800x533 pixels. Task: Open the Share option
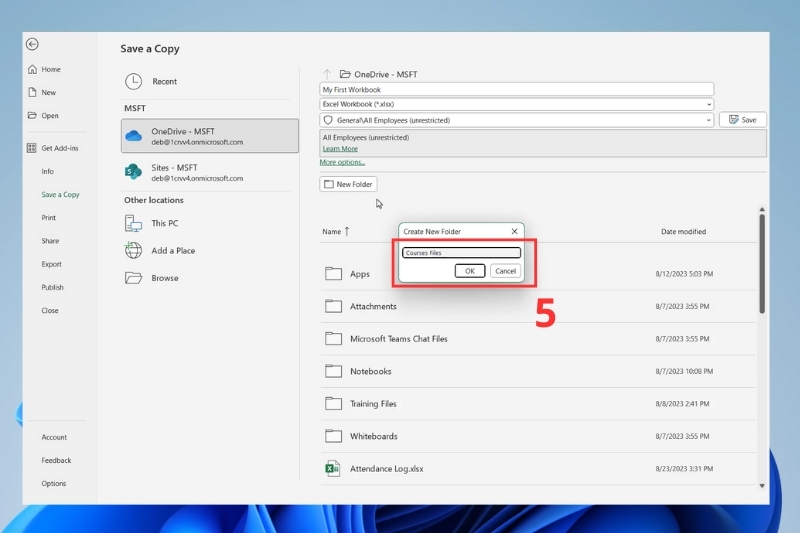click(50, 241)
